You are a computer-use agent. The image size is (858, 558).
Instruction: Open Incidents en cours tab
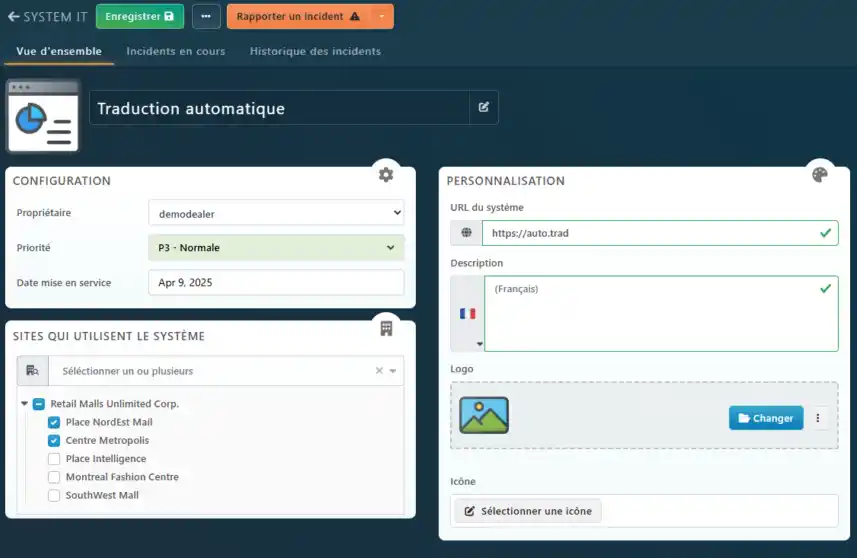point(176,51)
